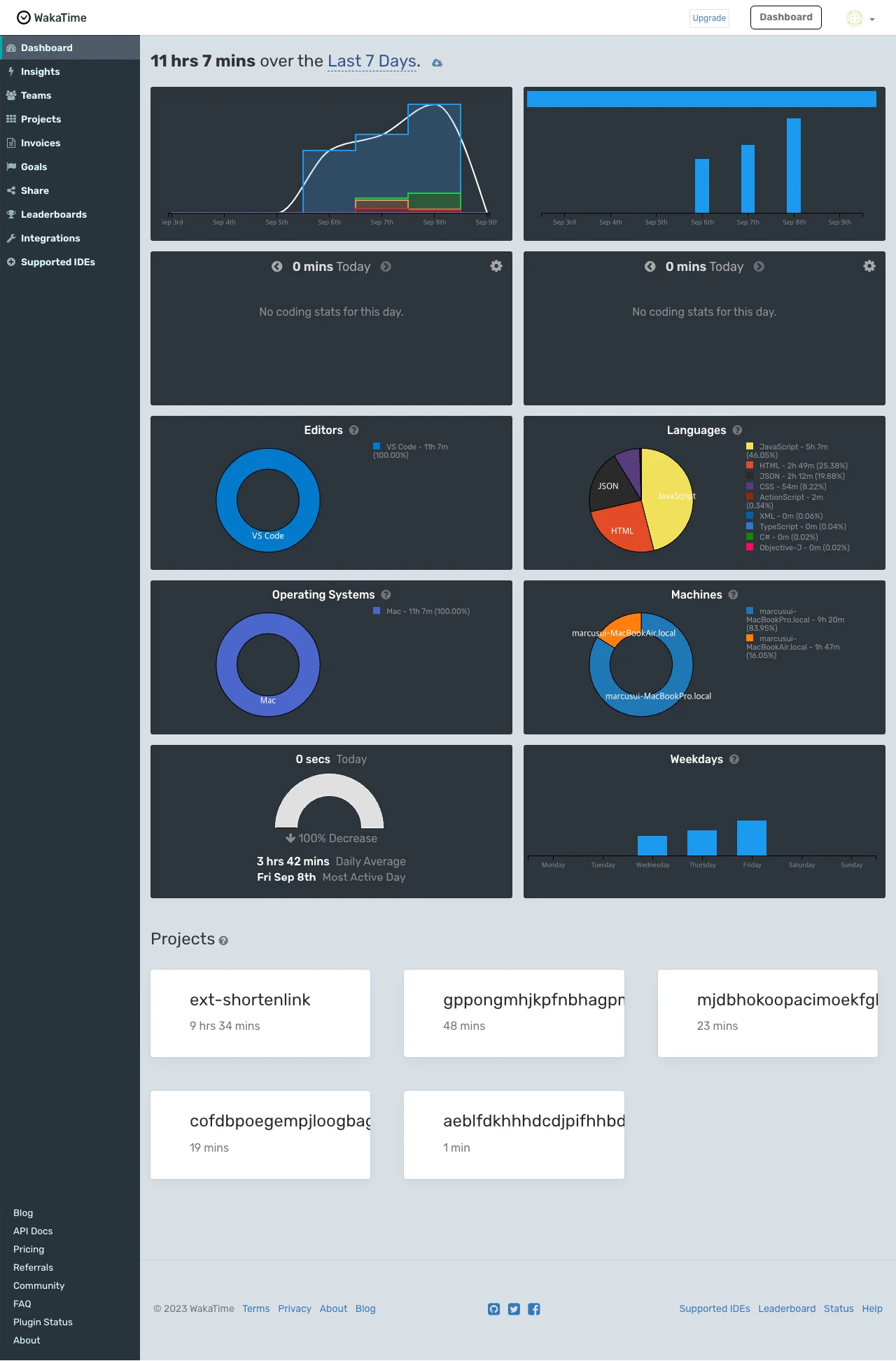Open settings gear on right Today panel
Image resolution: width=896 pixels, height=1361 pixels.
(869, 266)
